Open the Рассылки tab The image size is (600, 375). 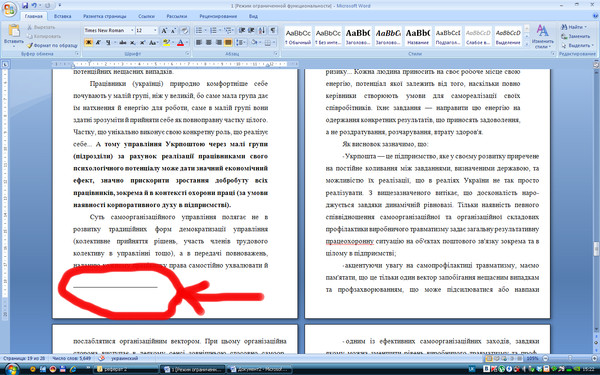177,16
